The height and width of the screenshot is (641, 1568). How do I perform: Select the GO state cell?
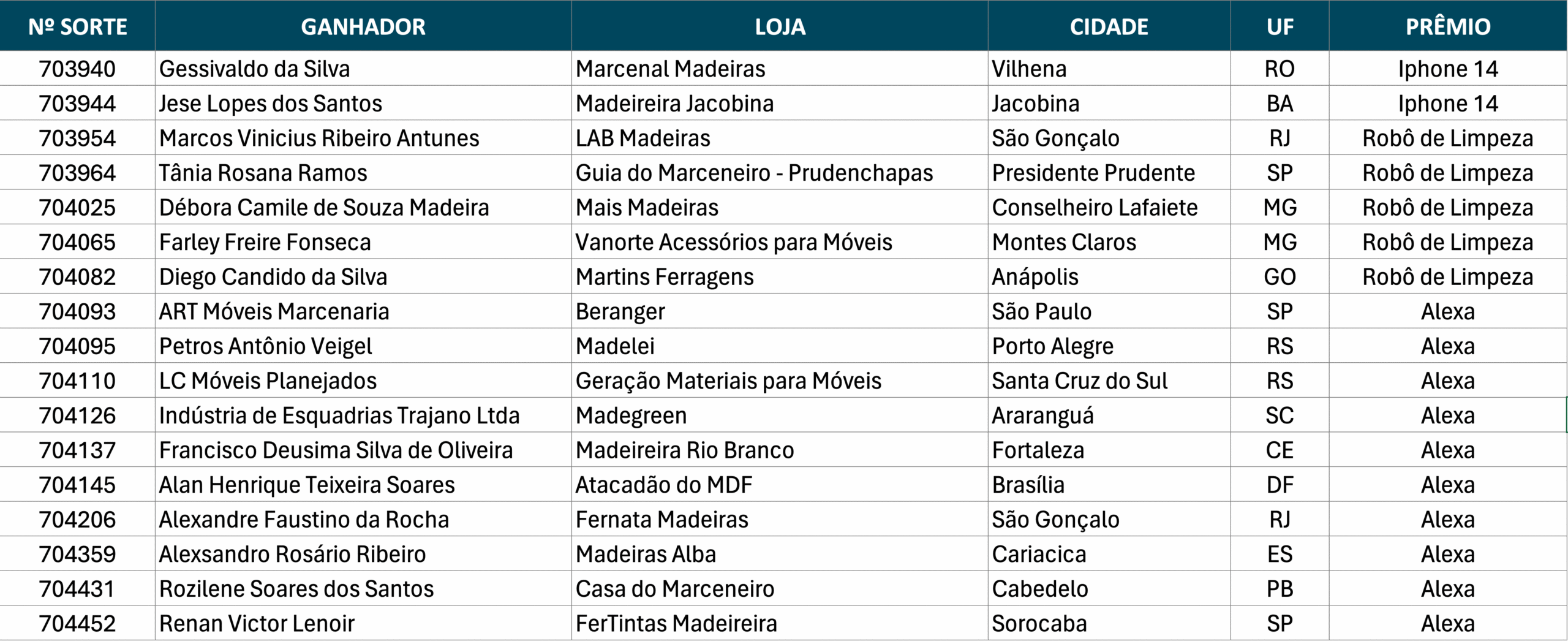coord(1280,277)
